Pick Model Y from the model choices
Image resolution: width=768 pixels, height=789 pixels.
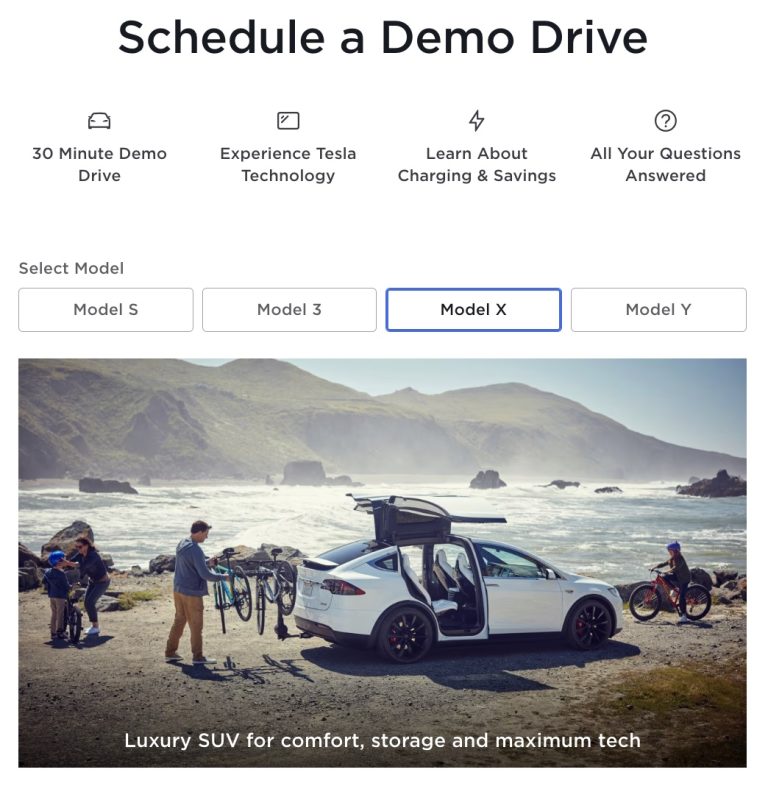point(658,310)
